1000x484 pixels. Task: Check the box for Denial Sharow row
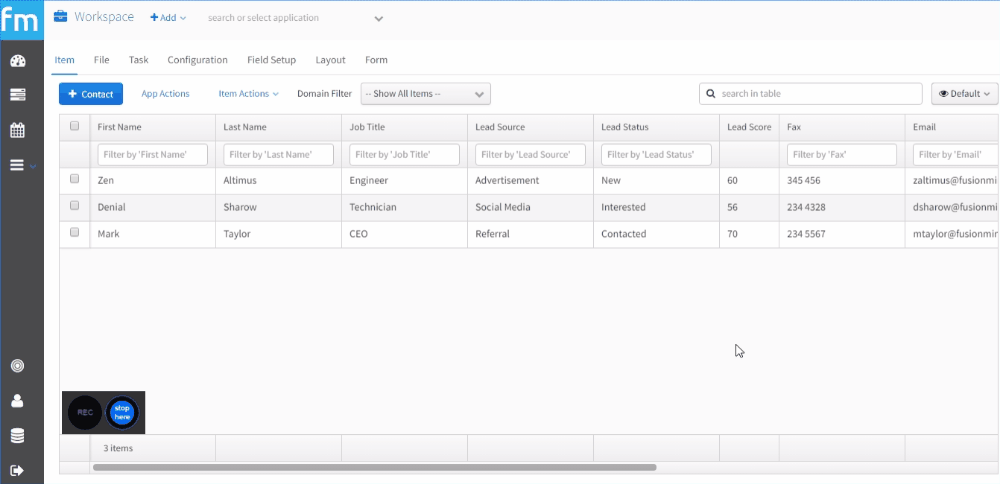[75, 205]
